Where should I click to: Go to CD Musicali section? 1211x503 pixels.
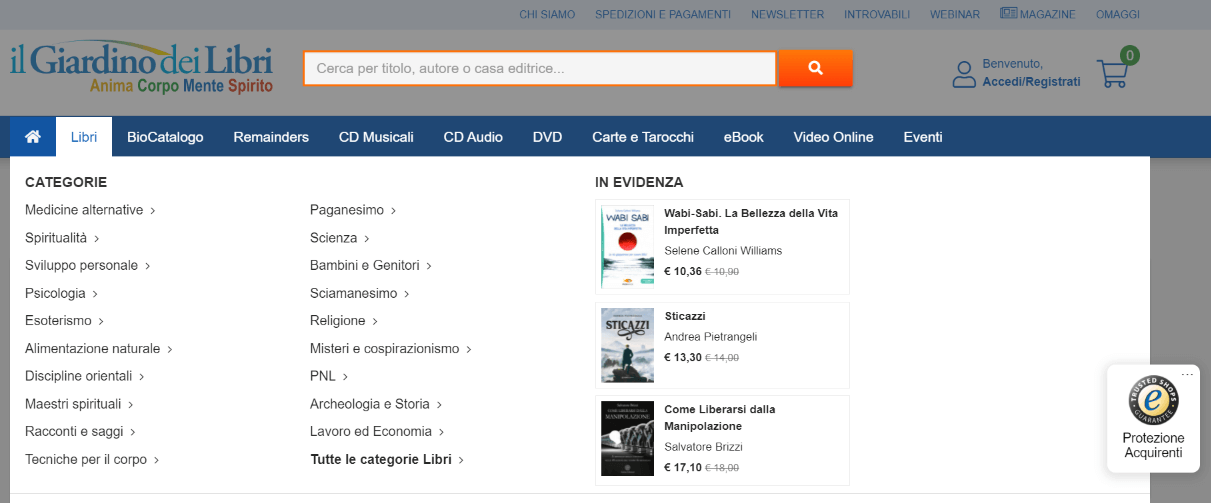(376, 137)
